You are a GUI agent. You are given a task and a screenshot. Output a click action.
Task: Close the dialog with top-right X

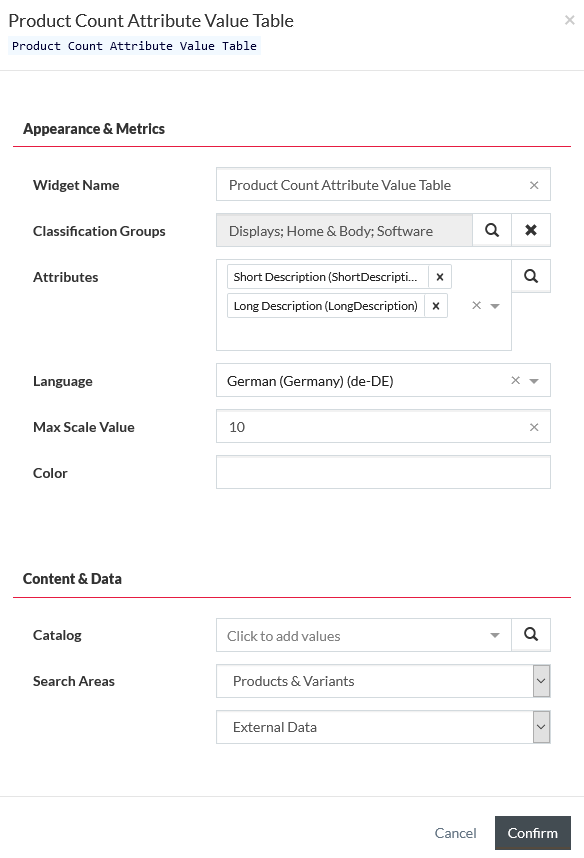tap(570, 20)
